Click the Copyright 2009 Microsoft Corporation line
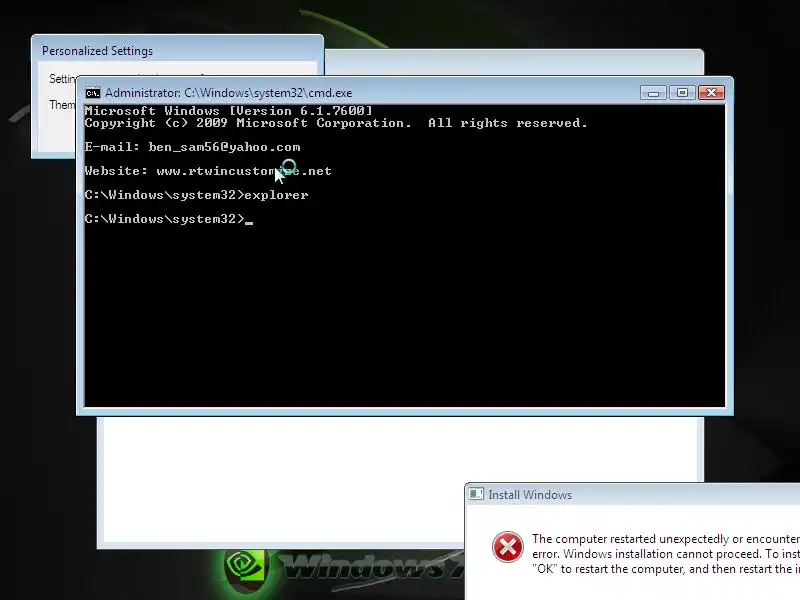800x600 pixels. (x=336, y=123)
